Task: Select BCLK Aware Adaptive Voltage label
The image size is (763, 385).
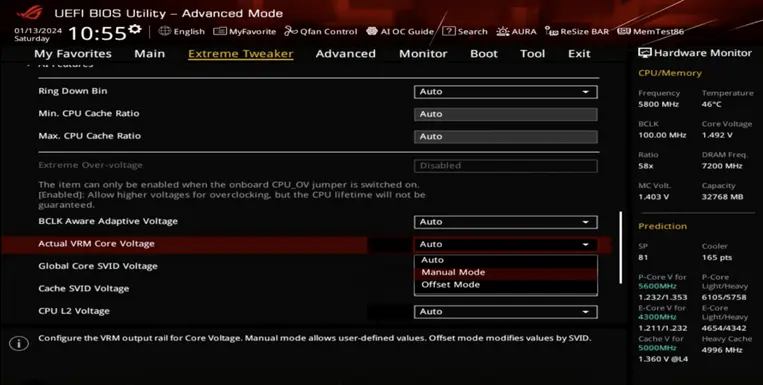Action: (108, 221)
